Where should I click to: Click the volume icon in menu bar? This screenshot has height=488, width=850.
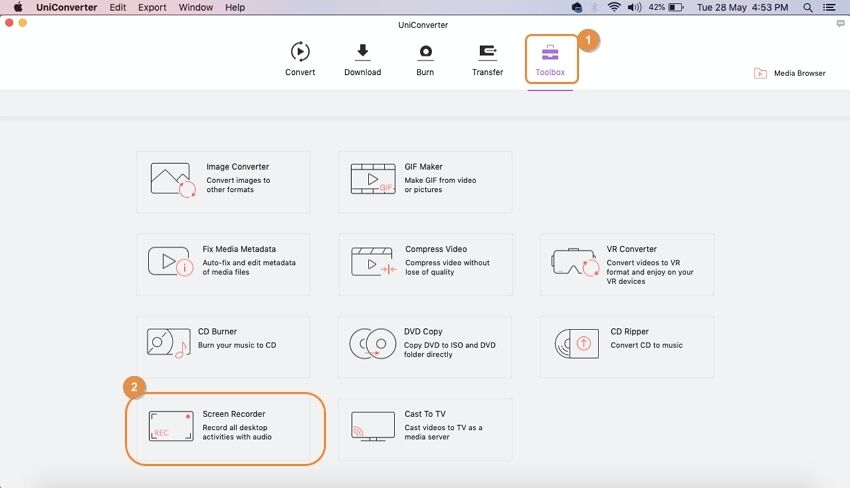click(x=634, y=8)
